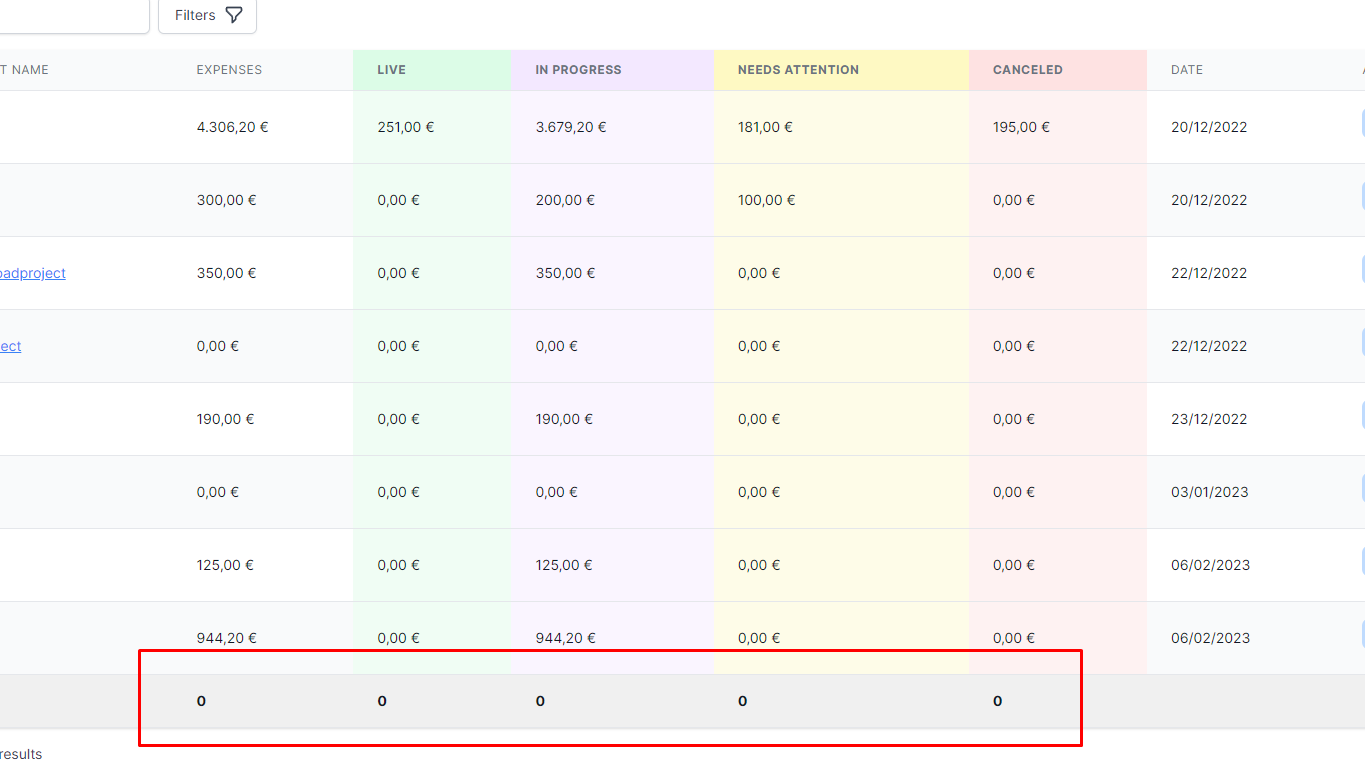Select the 23/12/2022 date cell
This screenshot has height=782, width=1365.
pyautogui.click(x=1209, y=419)
